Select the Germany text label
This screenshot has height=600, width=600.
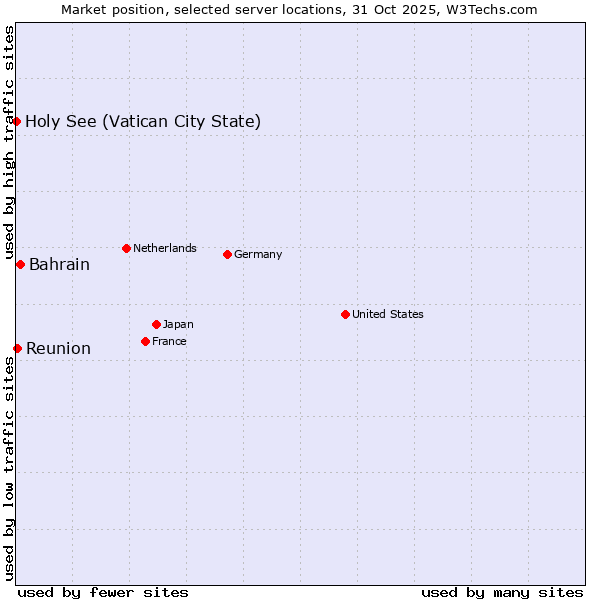tap(258, 254)
